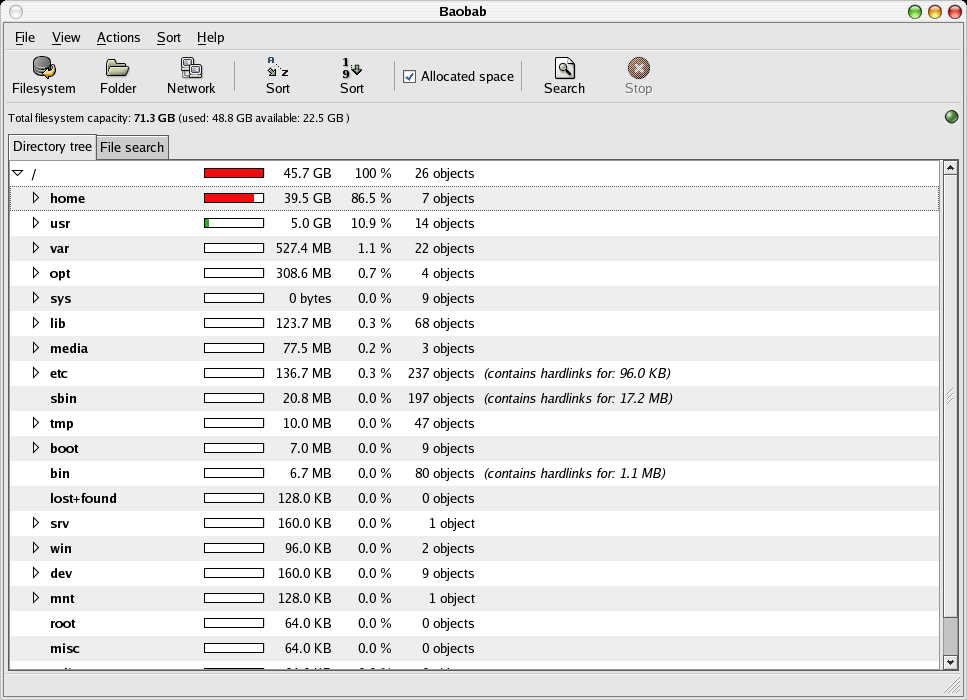967x700 pixels.
Task: Expand the var directory node
Action: click(35, 248)
